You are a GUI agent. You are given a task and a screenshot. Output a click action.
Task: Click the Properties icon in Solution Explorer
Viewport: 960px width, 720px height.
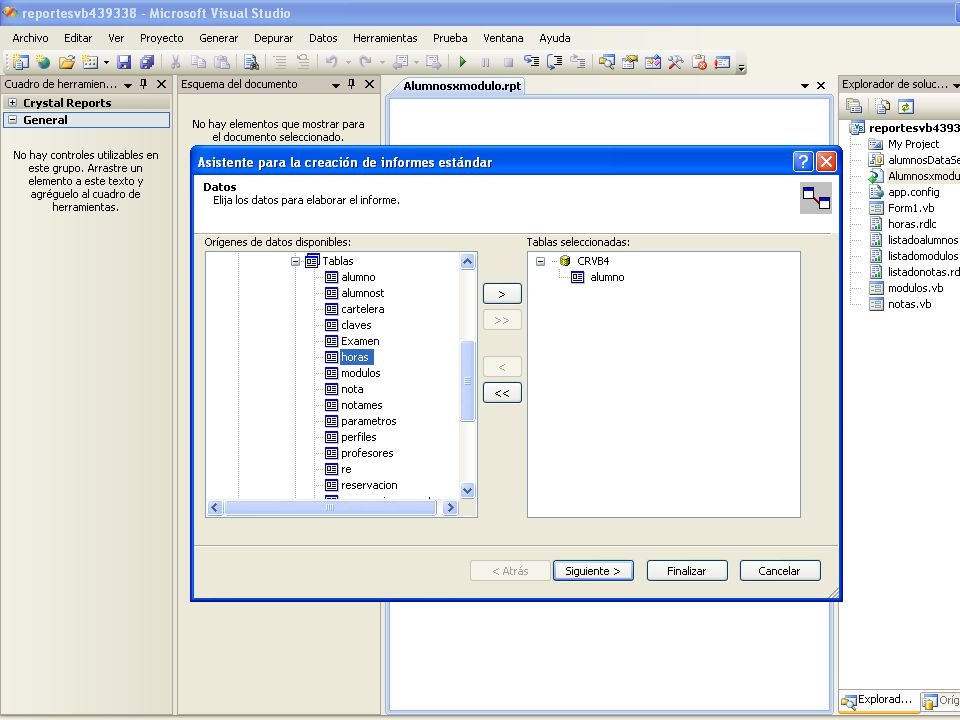click(x=854, y=106)
